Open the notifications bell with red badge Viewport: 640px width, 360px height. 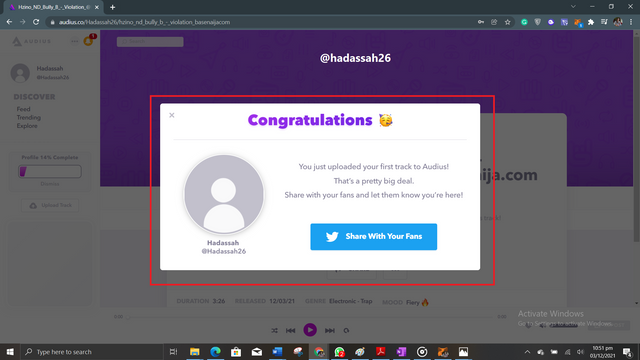[x=88, y=41]
